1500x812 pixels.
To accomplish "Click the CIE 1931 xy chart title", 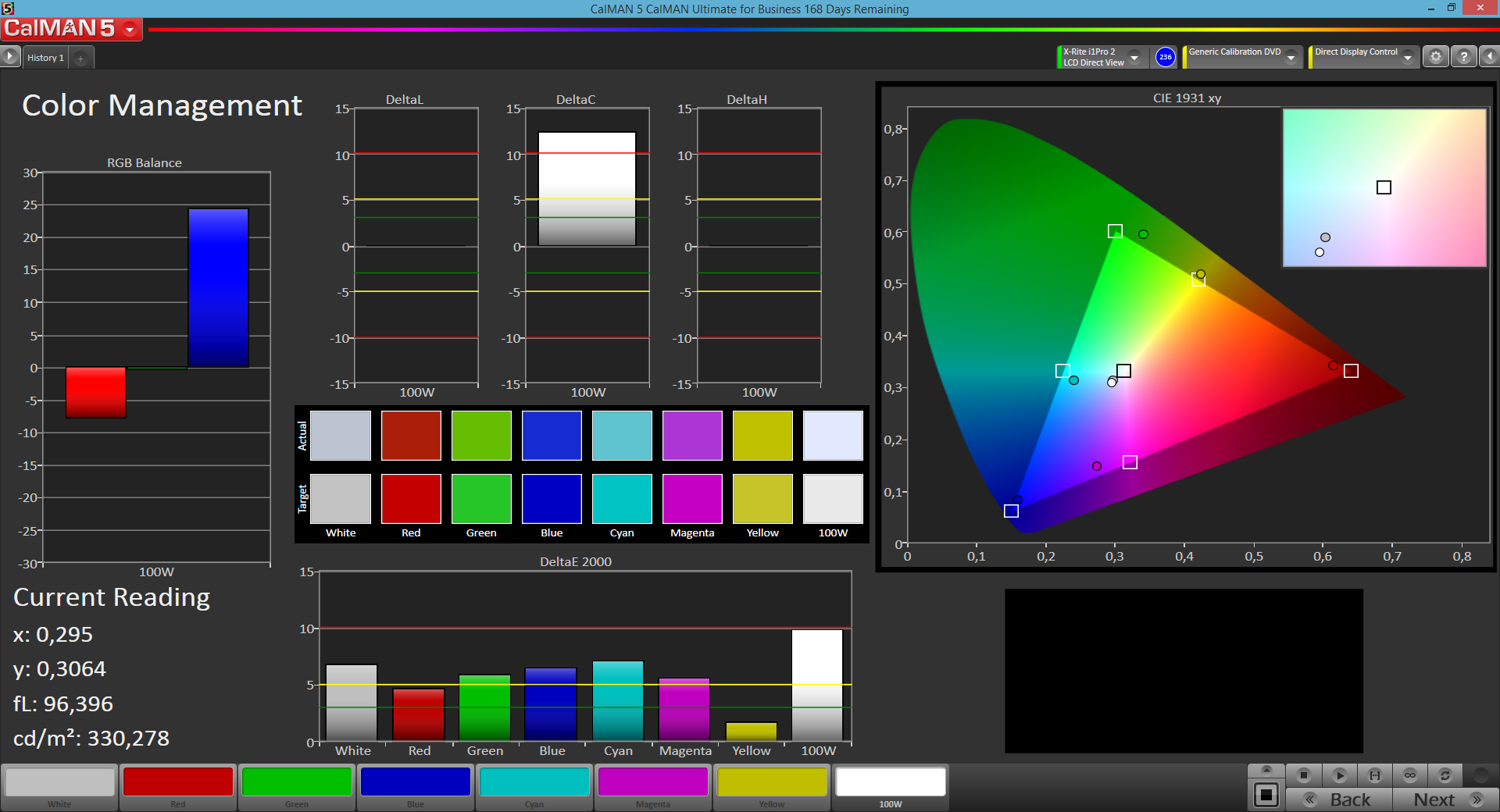I will click(1187, 98).
